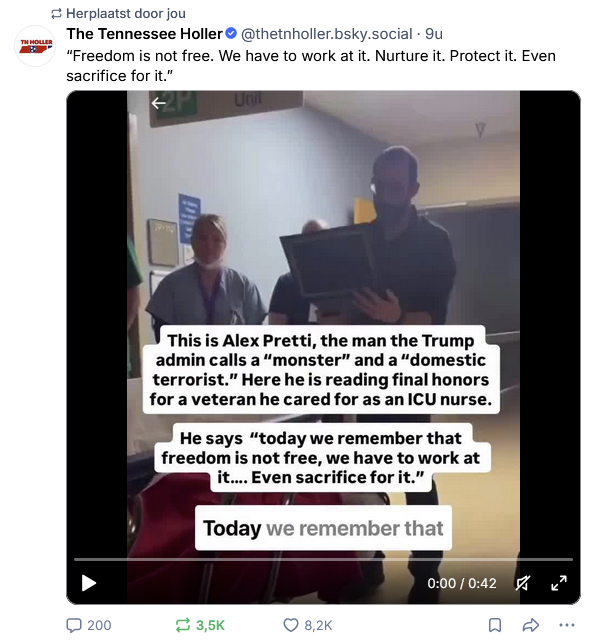Click the "Herplaatst door jou" label

point(126,14)
